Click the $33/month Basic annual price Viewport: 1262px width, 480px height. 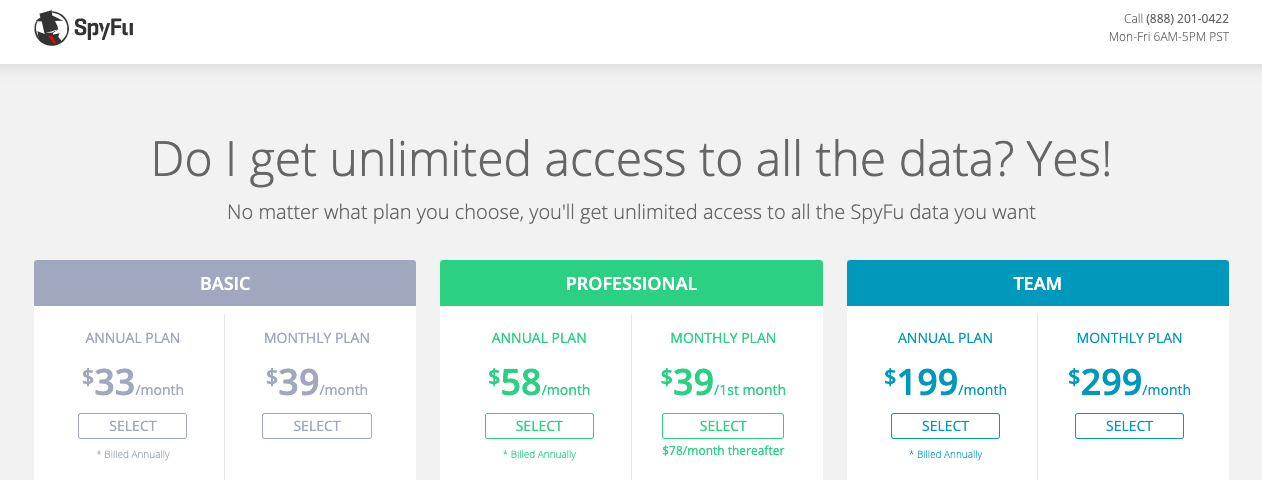[x=133, y=382]
